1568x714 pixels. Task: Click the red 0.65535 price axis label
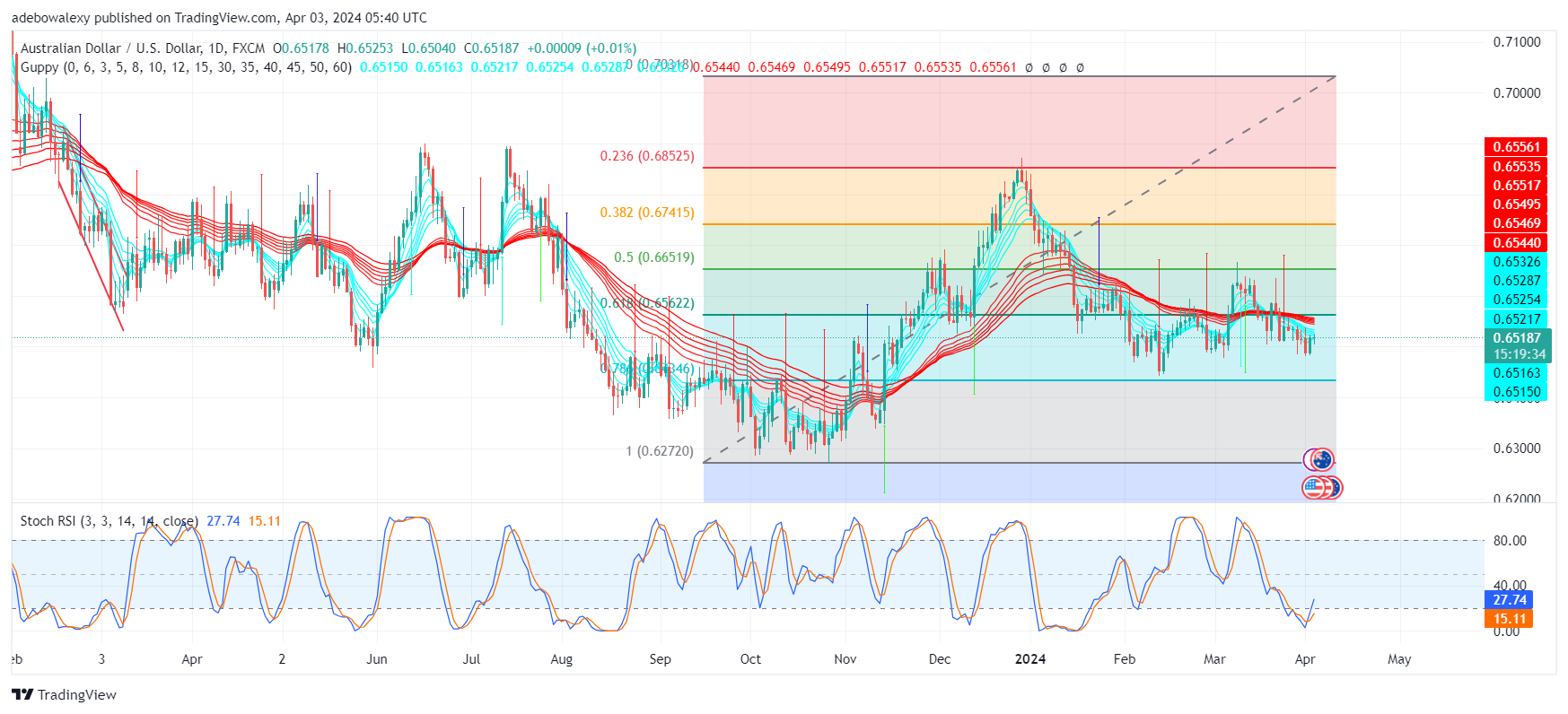click(x=1516, y=167)
